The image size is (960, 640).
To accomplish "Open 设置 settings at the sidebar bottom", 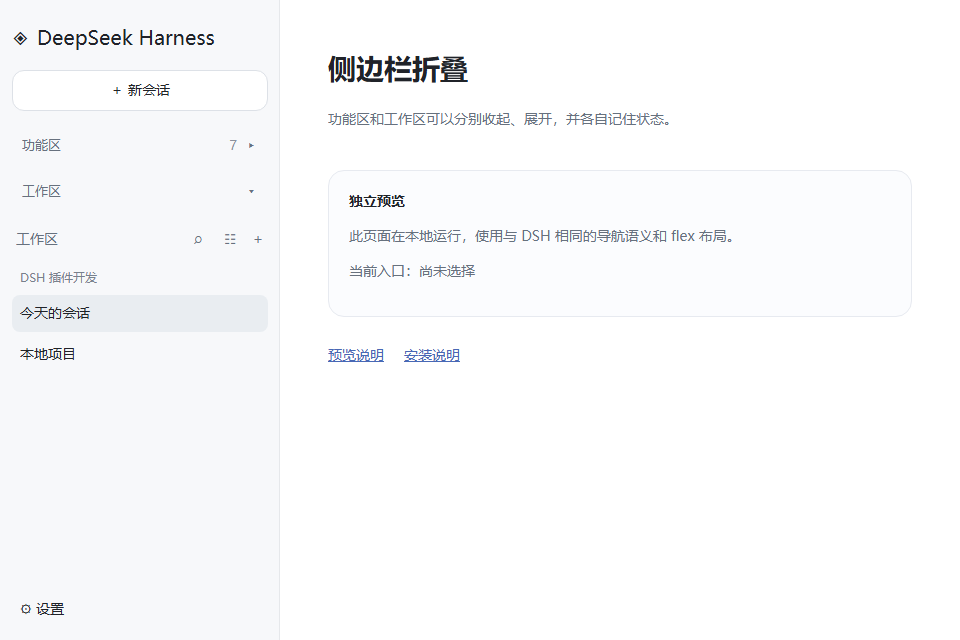I will 42,609.
